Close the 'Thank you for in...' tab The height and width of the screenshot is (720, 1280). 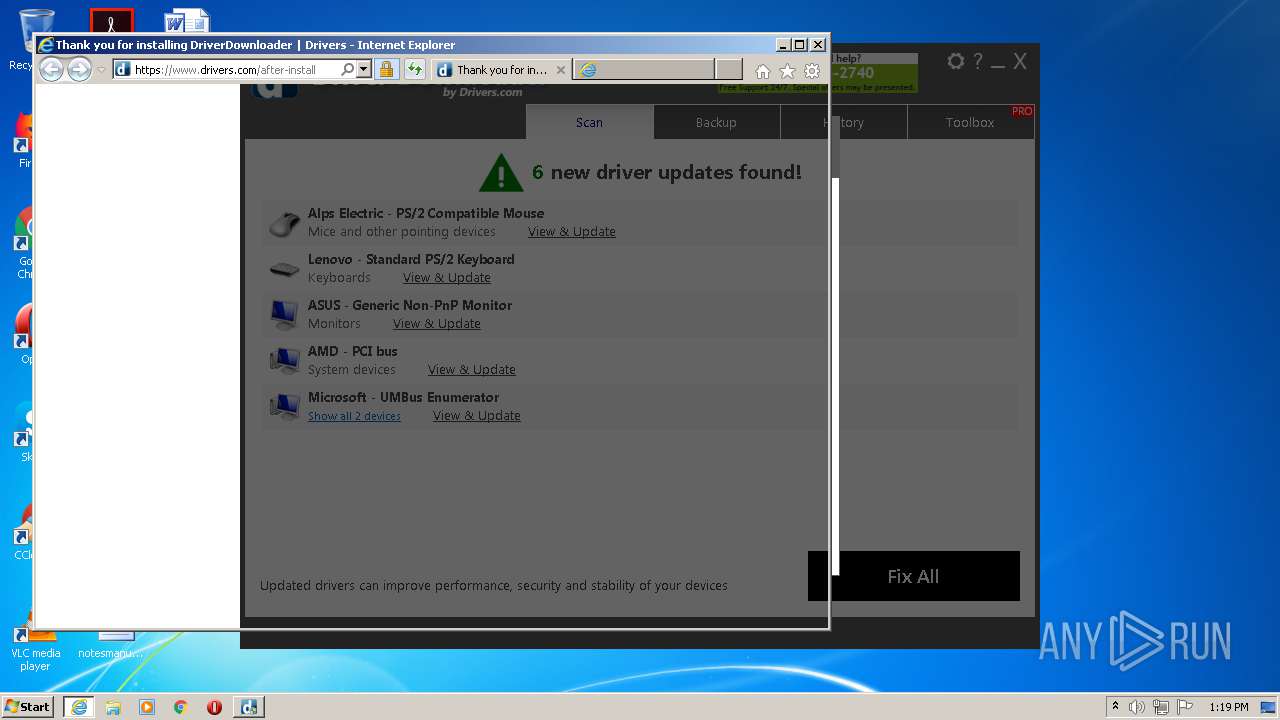point(560,70)
